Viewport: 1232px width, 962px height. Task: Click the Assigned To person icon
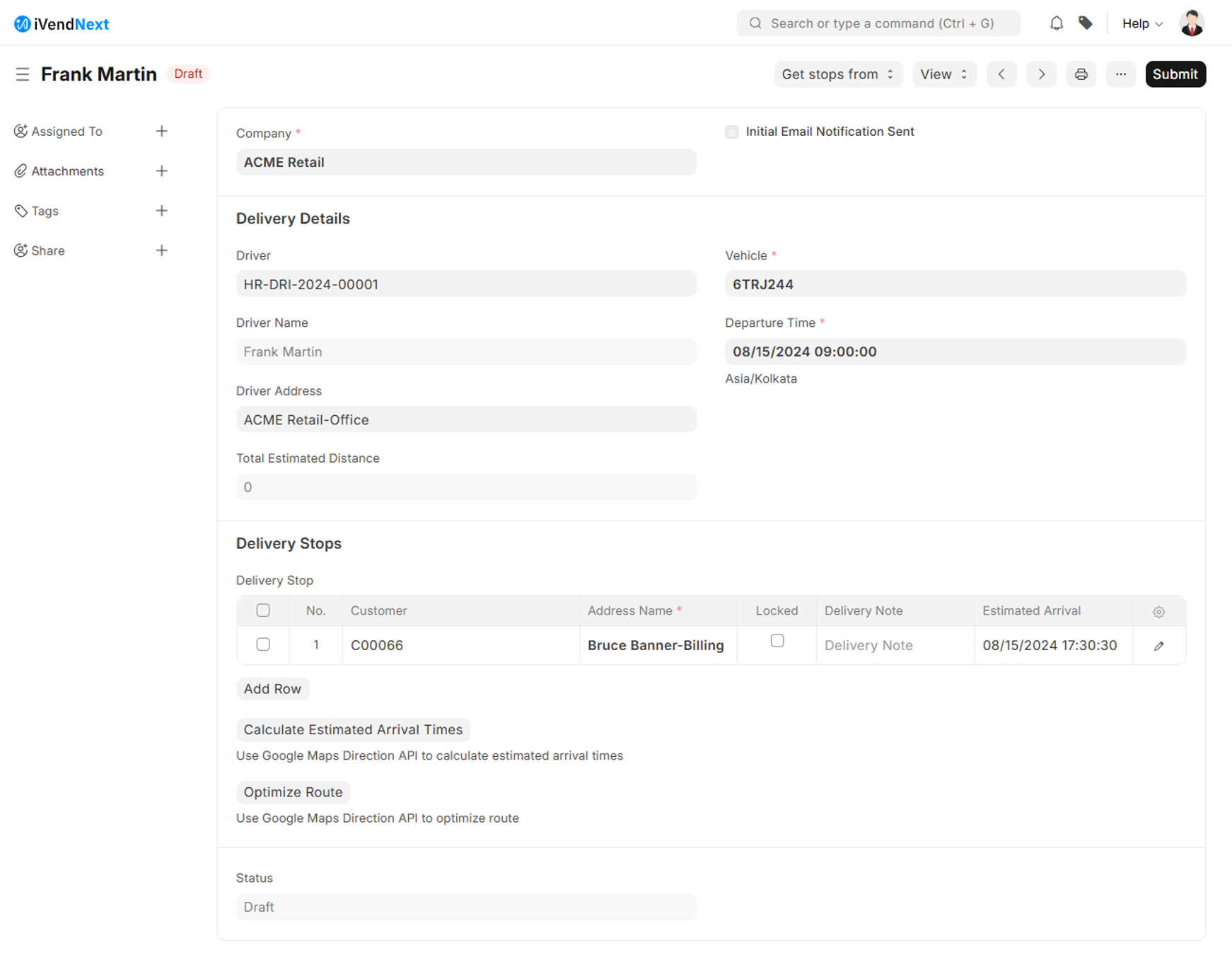(x=21, y=132)
